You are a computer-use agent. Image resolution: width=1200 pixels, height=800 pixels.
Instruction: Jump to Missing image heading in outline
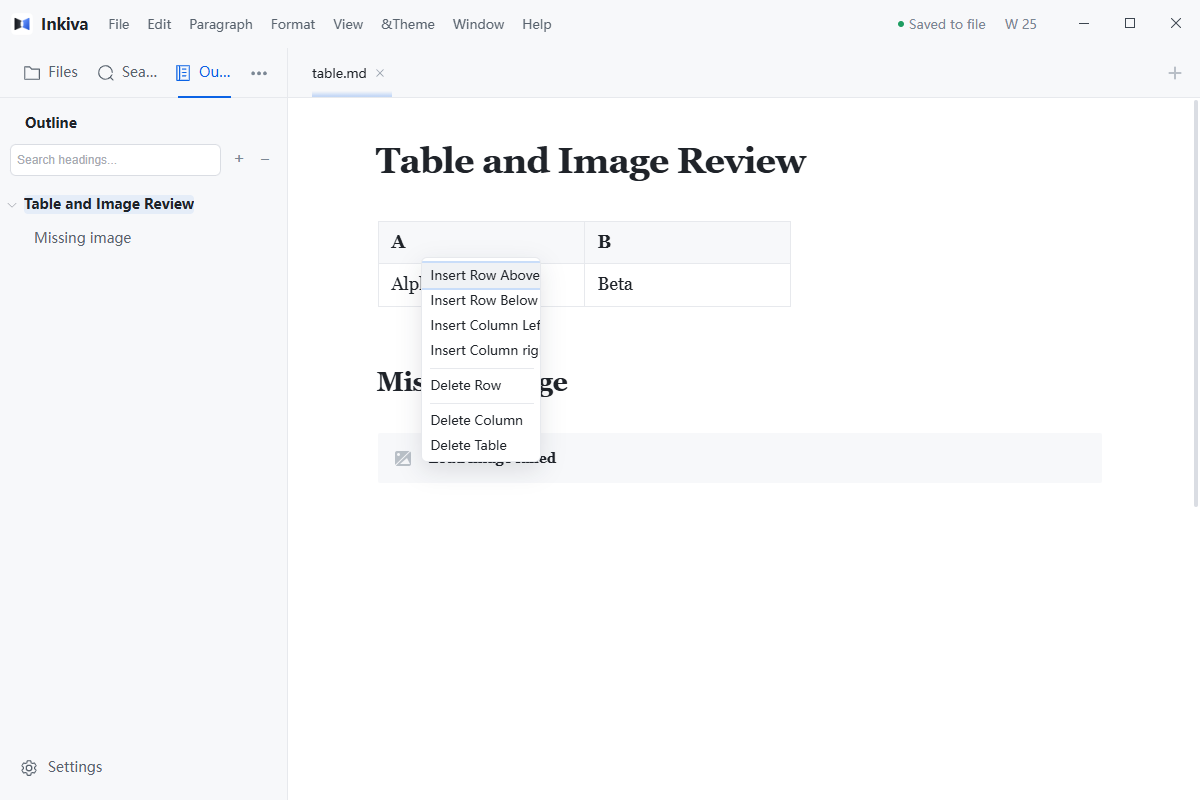(x=83, y=238)
